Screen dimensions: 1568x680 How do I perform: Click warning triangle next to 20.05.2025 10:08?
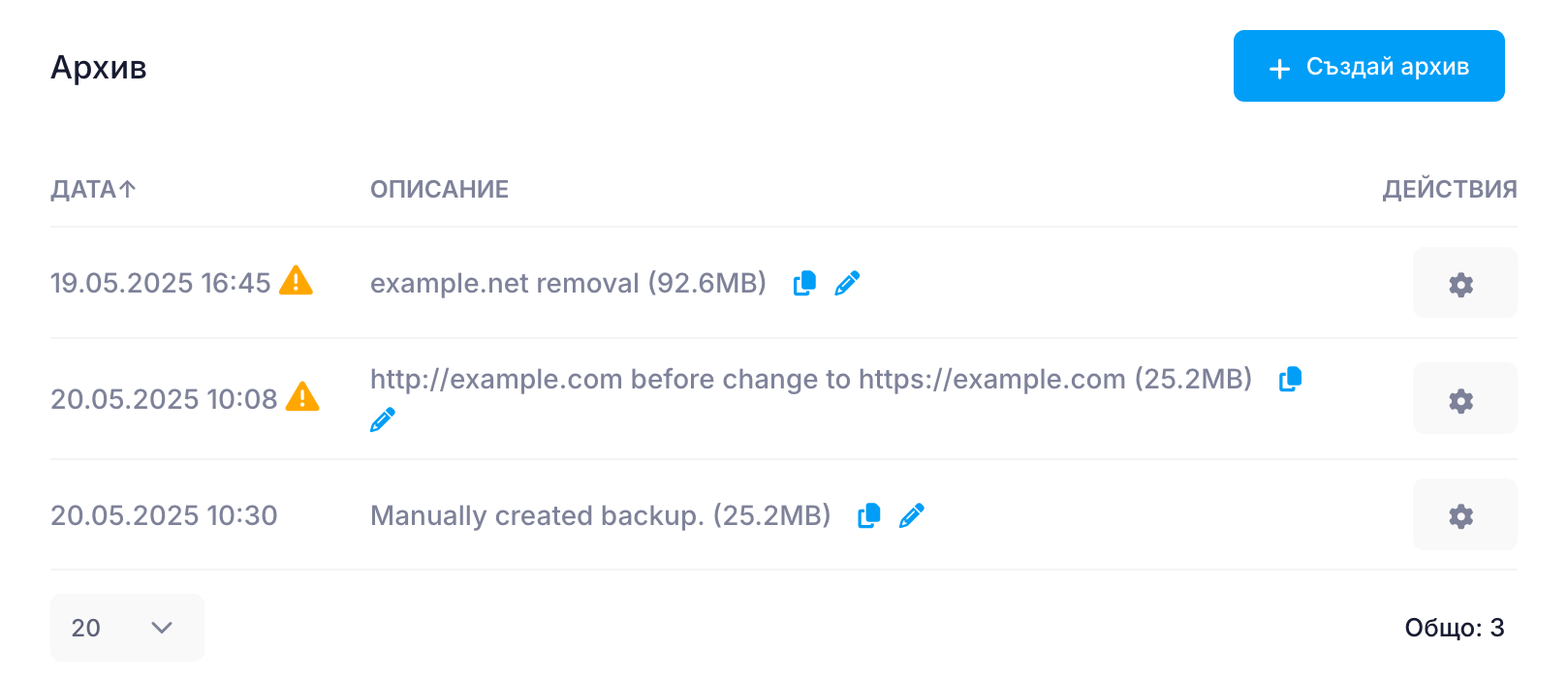click(x=302, y=396)
